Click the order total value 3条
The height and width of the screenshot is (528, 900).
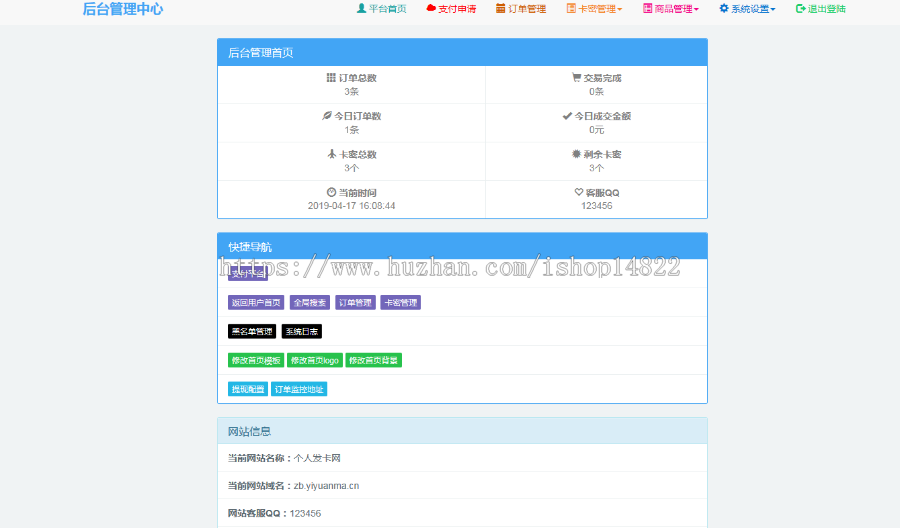pyautogui.click(x=351, y=91)
